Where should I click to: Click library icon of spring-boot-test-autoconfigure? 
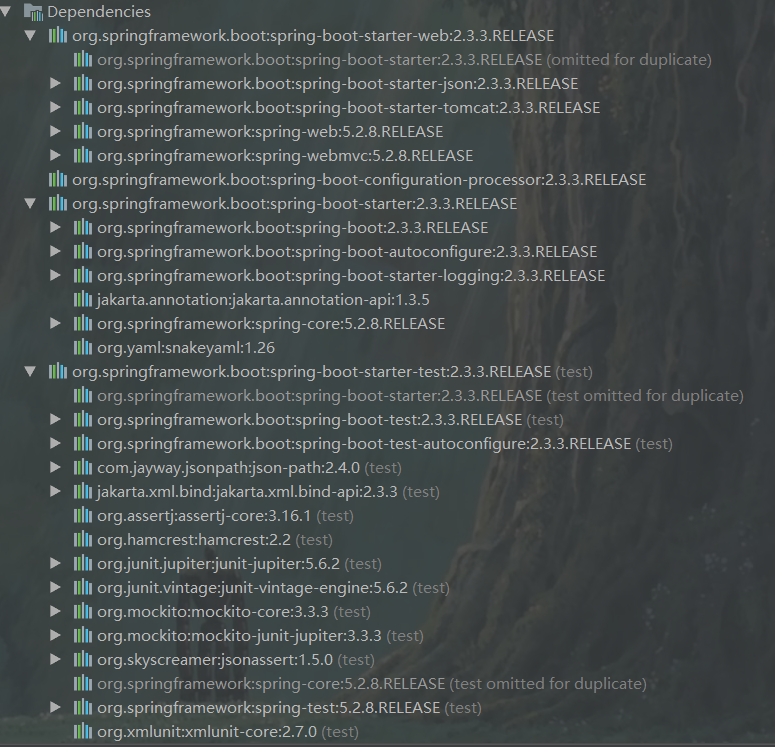click(x=83, y=443)
